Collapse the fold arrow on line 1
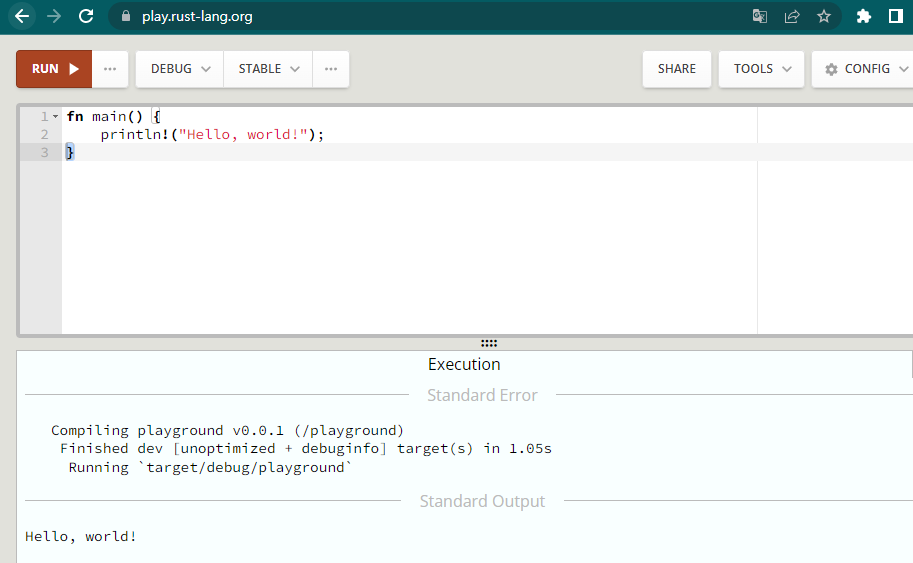The image size is (913, 563). point(55,116)
